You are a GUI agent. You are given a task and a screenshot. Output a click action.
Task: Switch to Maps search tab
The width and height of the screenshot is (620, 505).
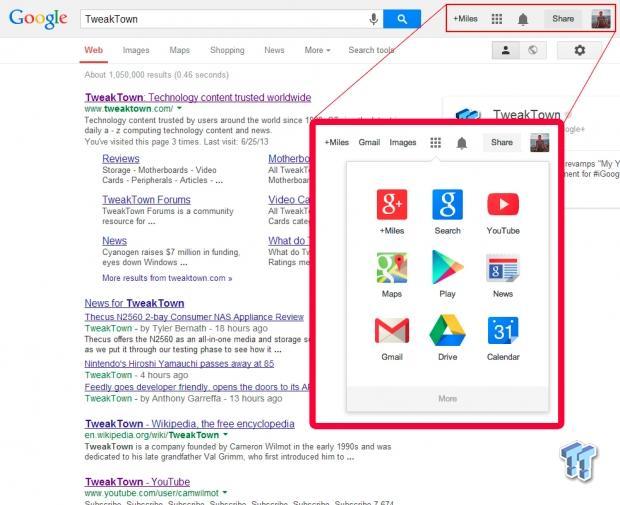[x=180, y=50]
